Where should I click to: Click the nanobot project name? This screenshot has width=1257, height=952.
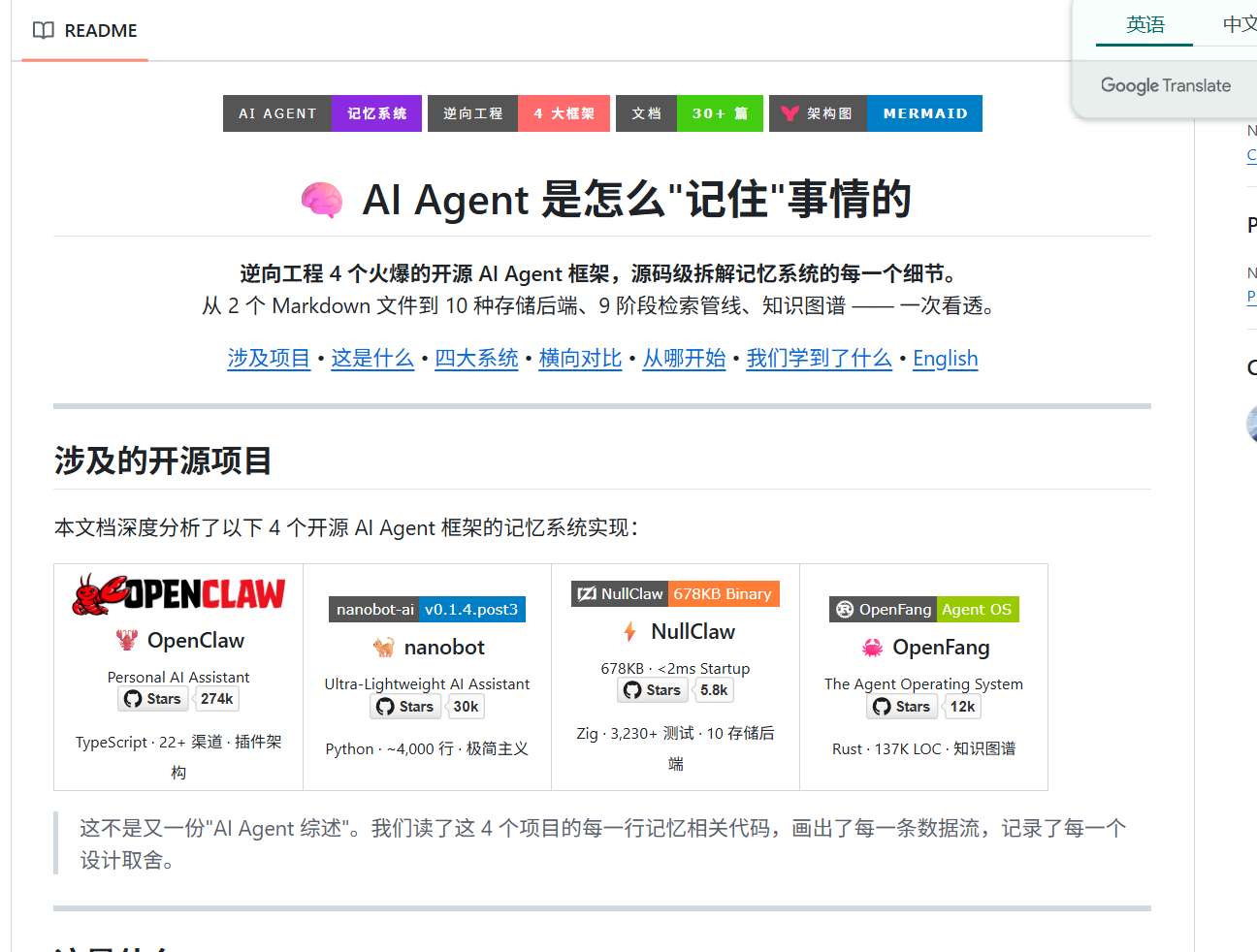coord(444,647)
